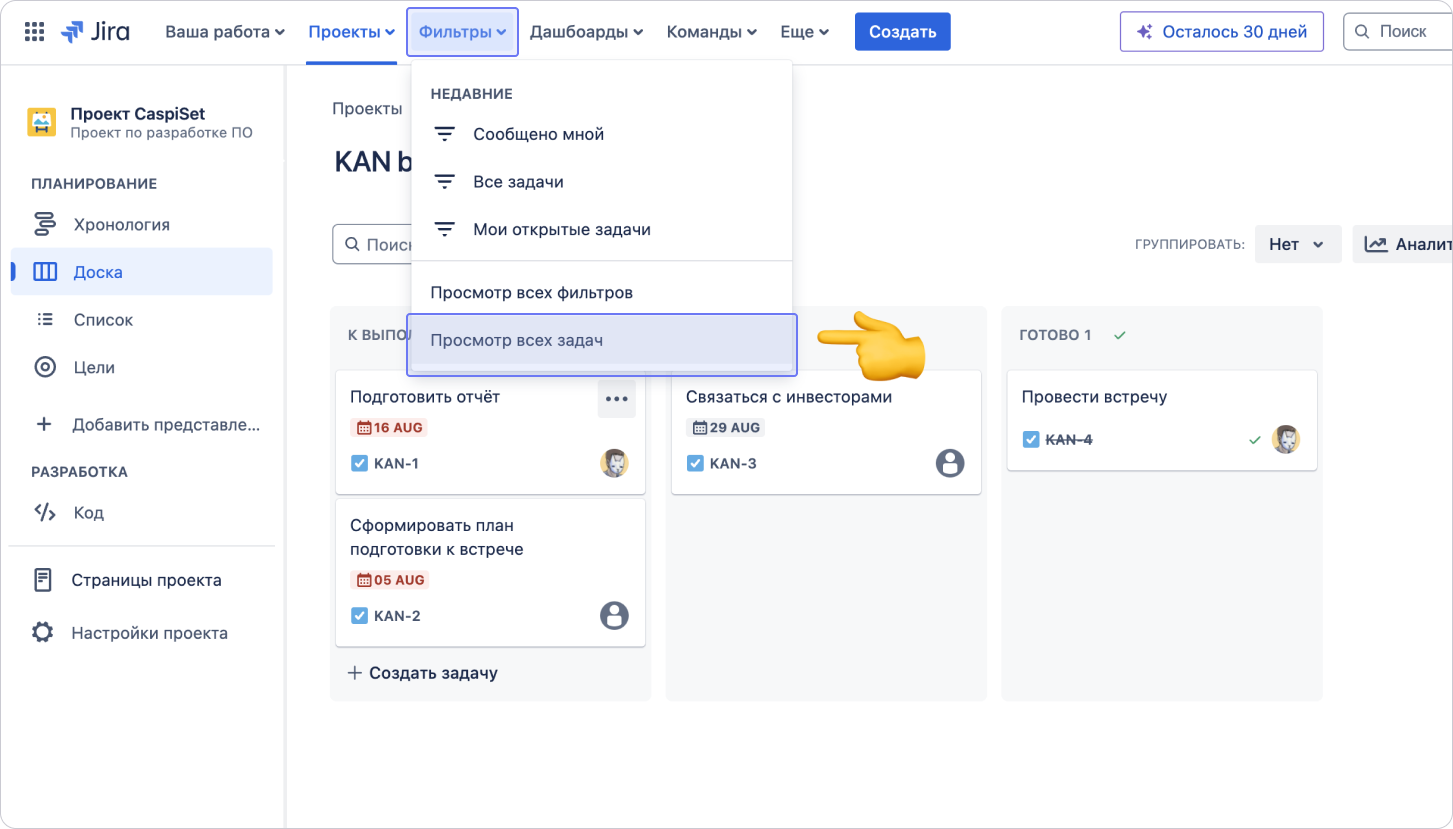Click the blue Создать button
Viewport: 1453px width, 829px height.
click(x=902, y=32)
